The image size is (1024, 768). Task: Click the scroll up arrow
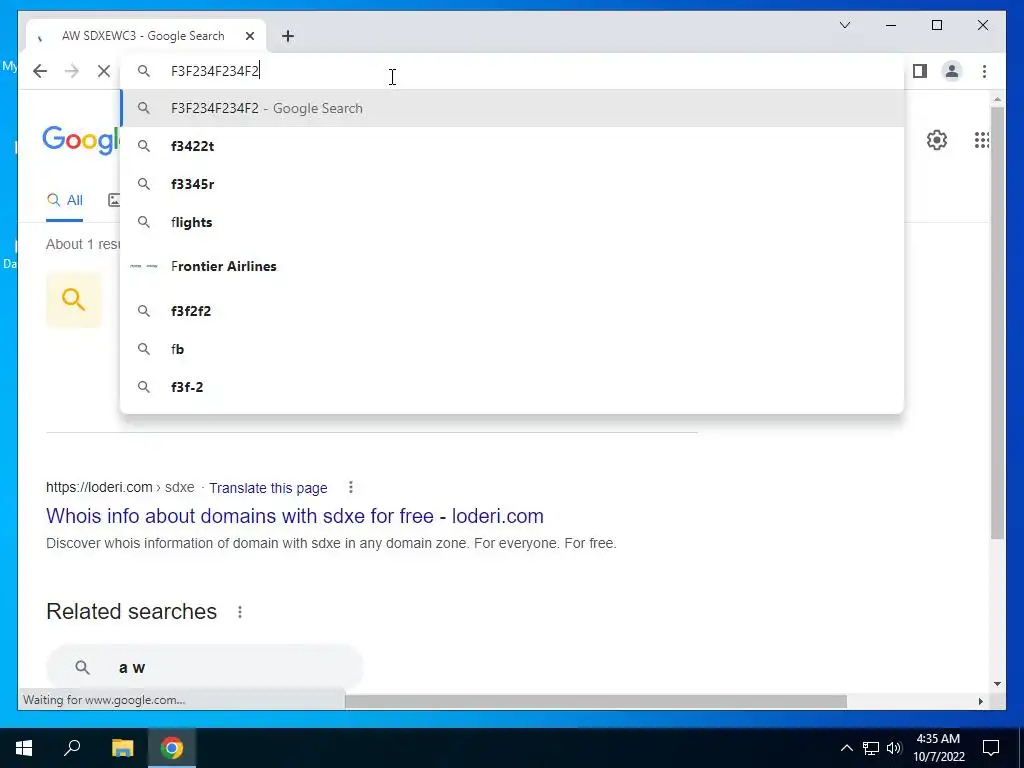[x=997, y=99]
